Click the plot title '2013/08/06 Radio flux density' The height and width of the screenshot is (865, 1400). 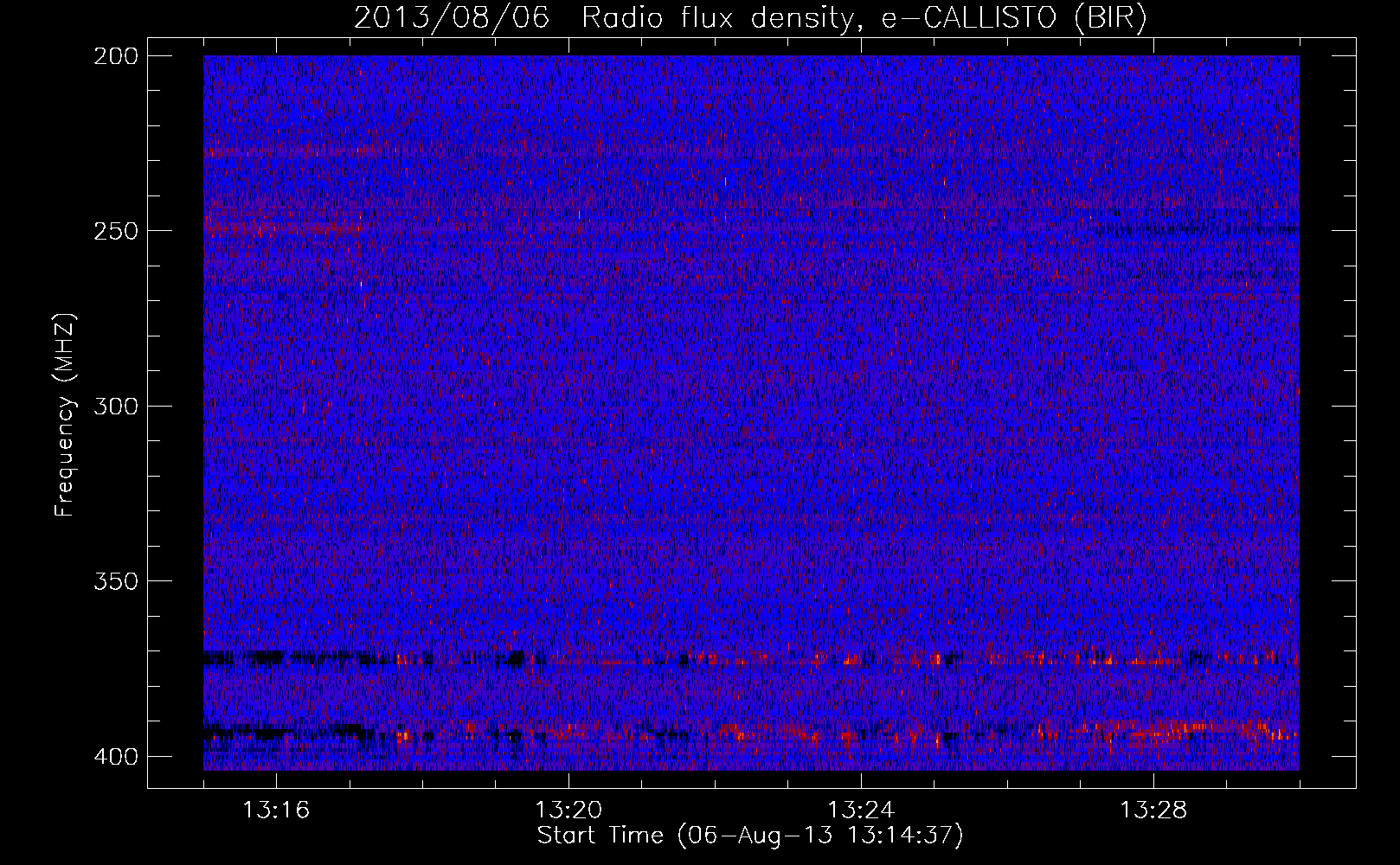pos(750,18)
